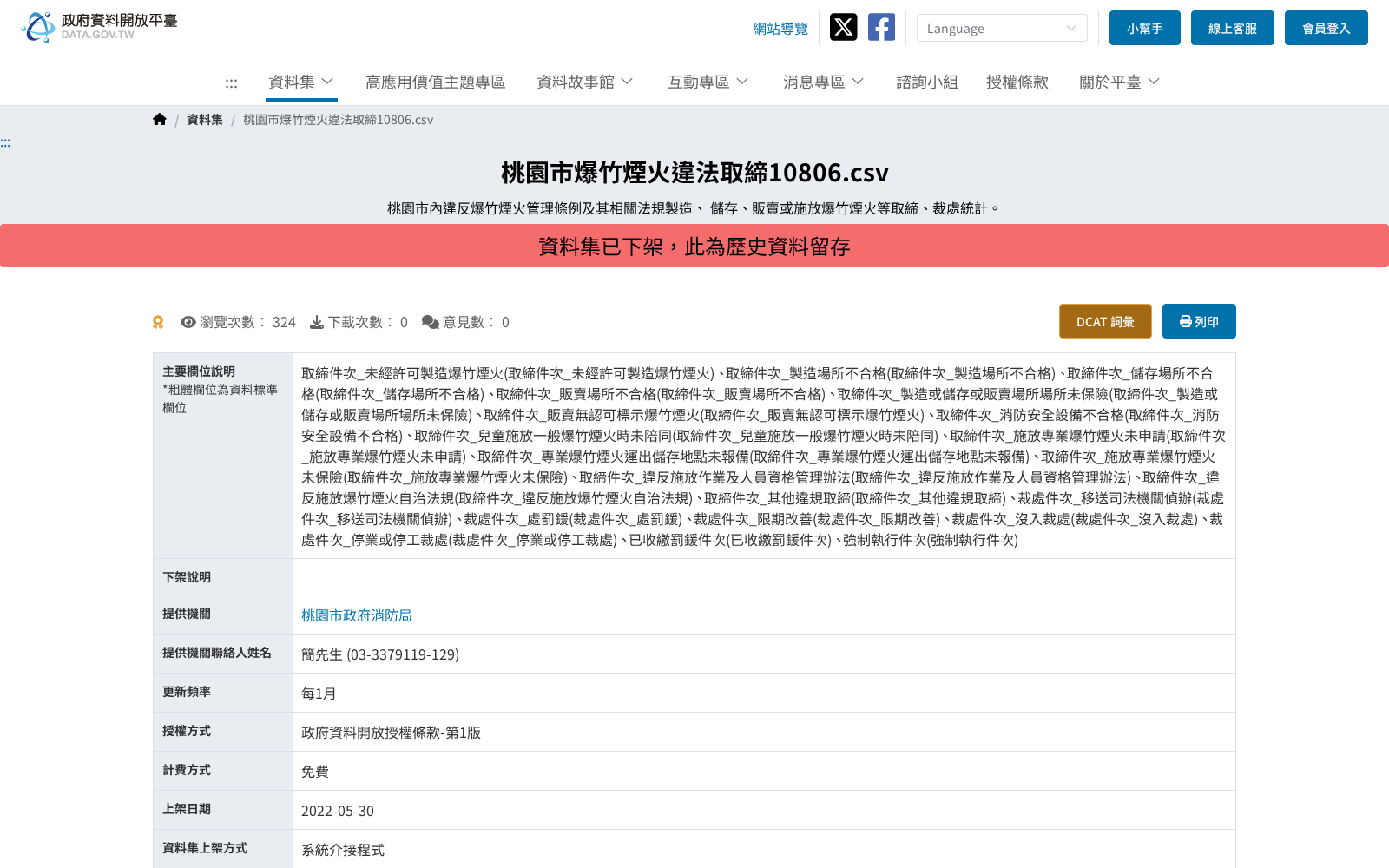Click the gold award badge icon
Screen dimensions: 1389x868
pos(158,322)
